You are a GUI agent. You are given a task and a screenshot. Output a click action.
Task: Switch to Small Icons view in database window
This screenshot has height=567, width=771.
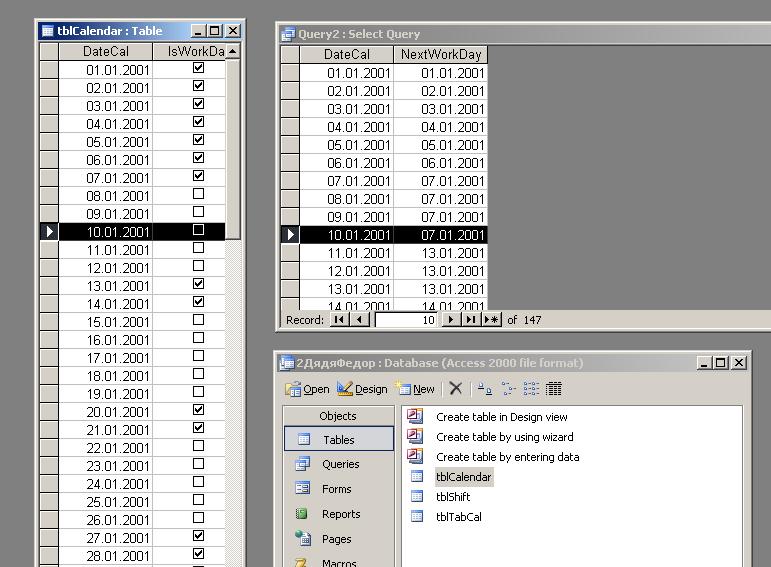click(508, 389)
